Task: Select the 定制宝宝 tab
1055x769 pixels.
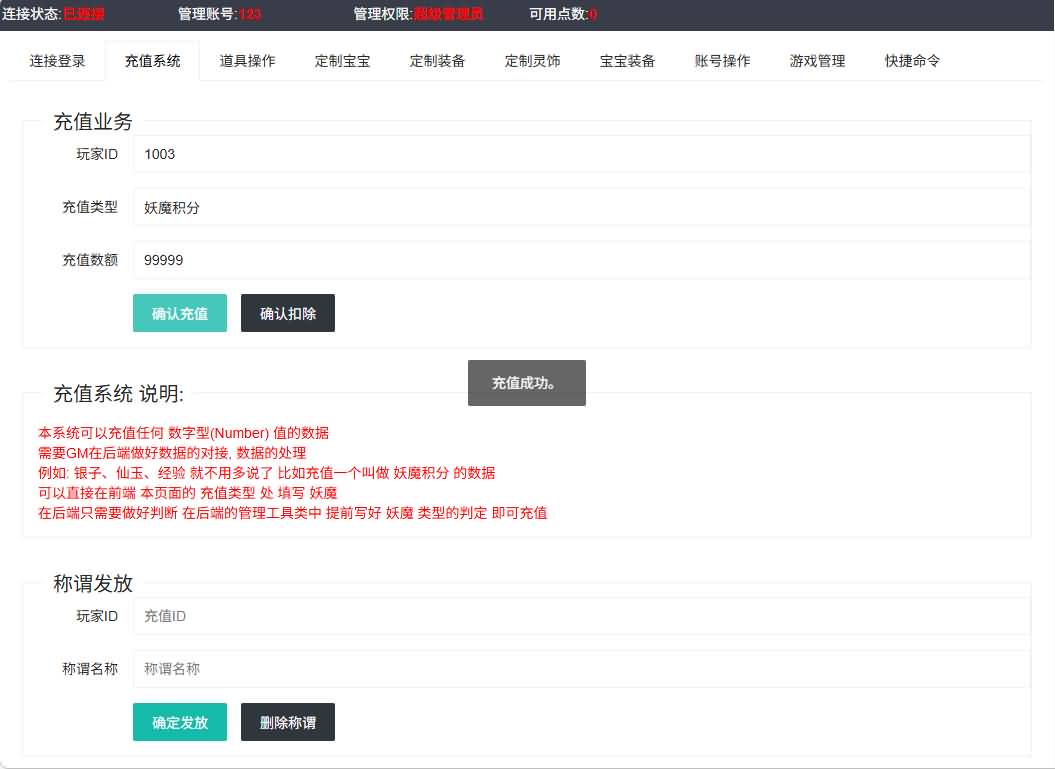Action: [x=342, y=61]
